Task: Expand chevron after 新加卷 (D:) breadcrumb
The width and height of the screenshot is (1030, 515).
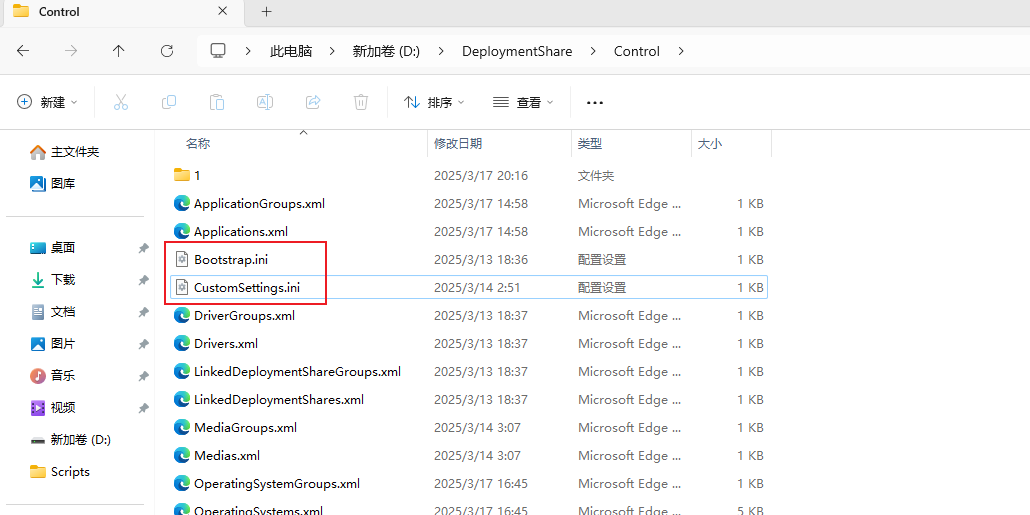Action: pos(441,51)
